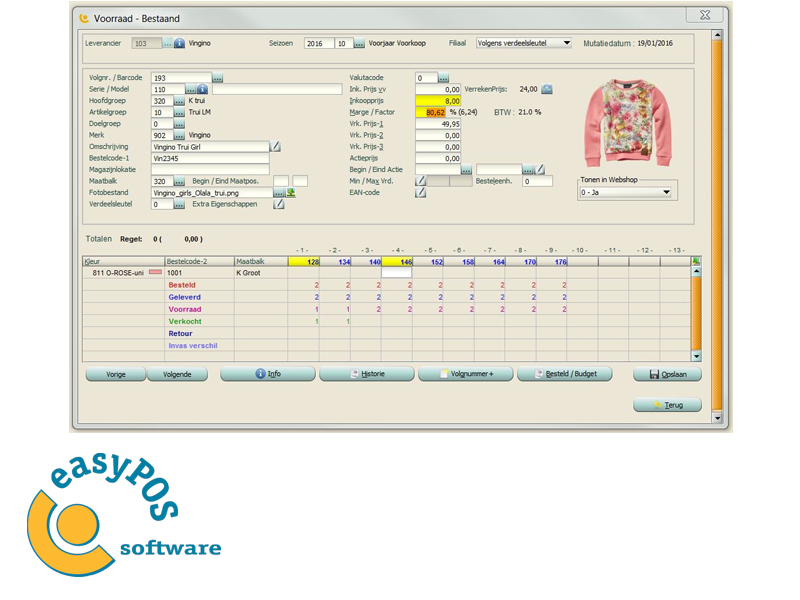Select the Voorraad row label
Screen dimensions: 800x600
click(x=185, y=310)
